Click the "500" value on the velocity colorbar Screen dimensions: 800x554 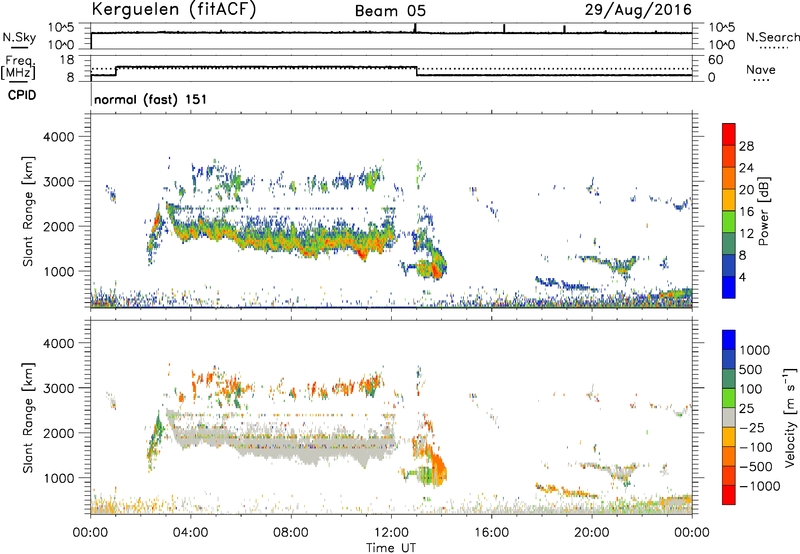click(750, 369)
